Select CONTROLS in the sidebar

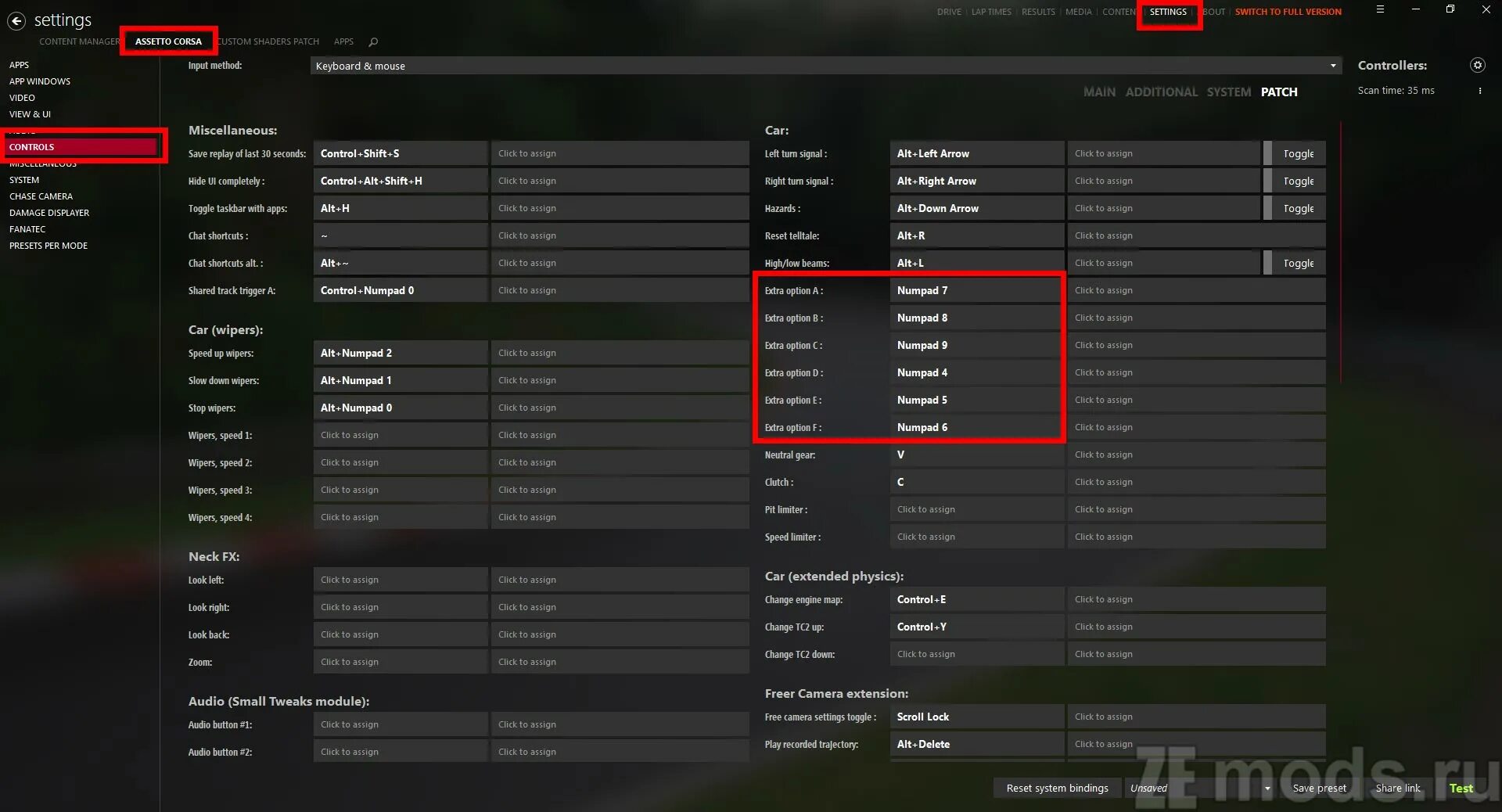(81, 147)
